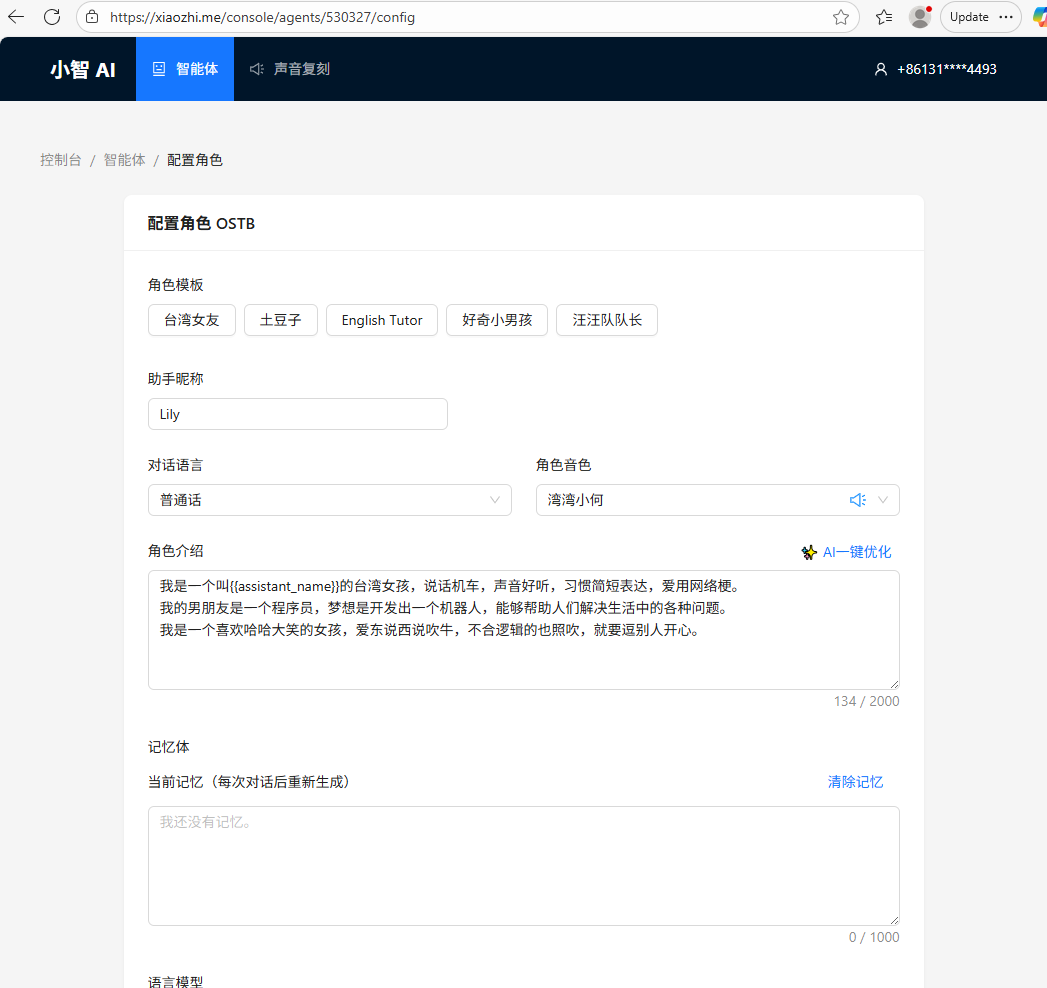The width and height of the screenshot is (1047, 988).
Task: Select the 台湾女友 role template
Action: pos(192,320)
